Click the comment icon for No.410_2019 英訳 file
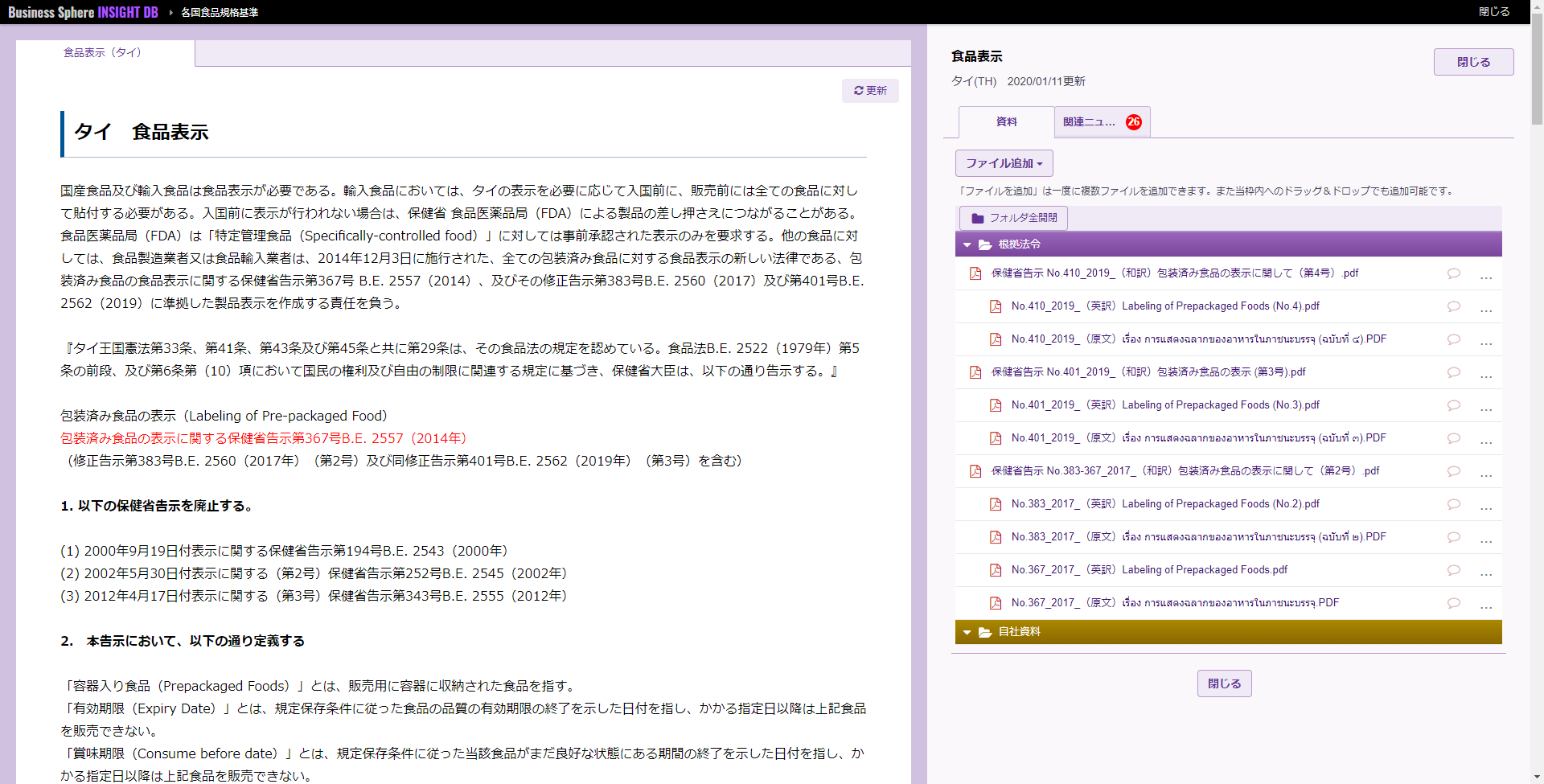The image size is (1544, 784). pos(1453,306)
